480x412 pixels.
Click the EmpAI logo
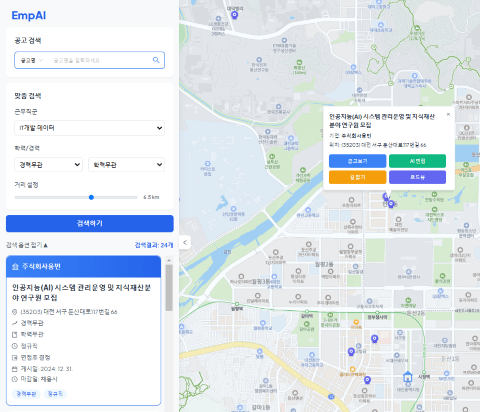point(29,15)
